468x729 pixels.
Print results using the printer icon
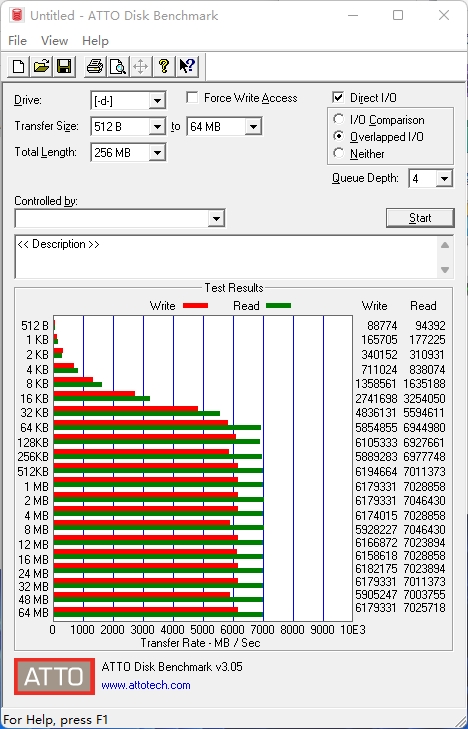point(95,66)
